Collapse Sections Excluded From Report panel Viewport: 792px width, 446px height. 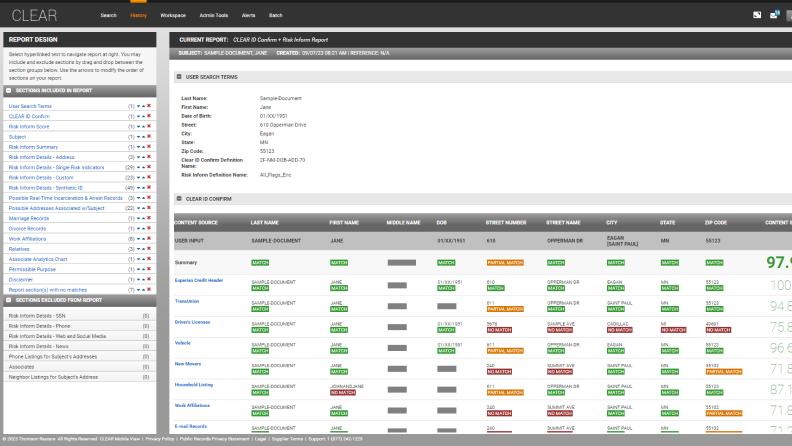tap(10, 300)
